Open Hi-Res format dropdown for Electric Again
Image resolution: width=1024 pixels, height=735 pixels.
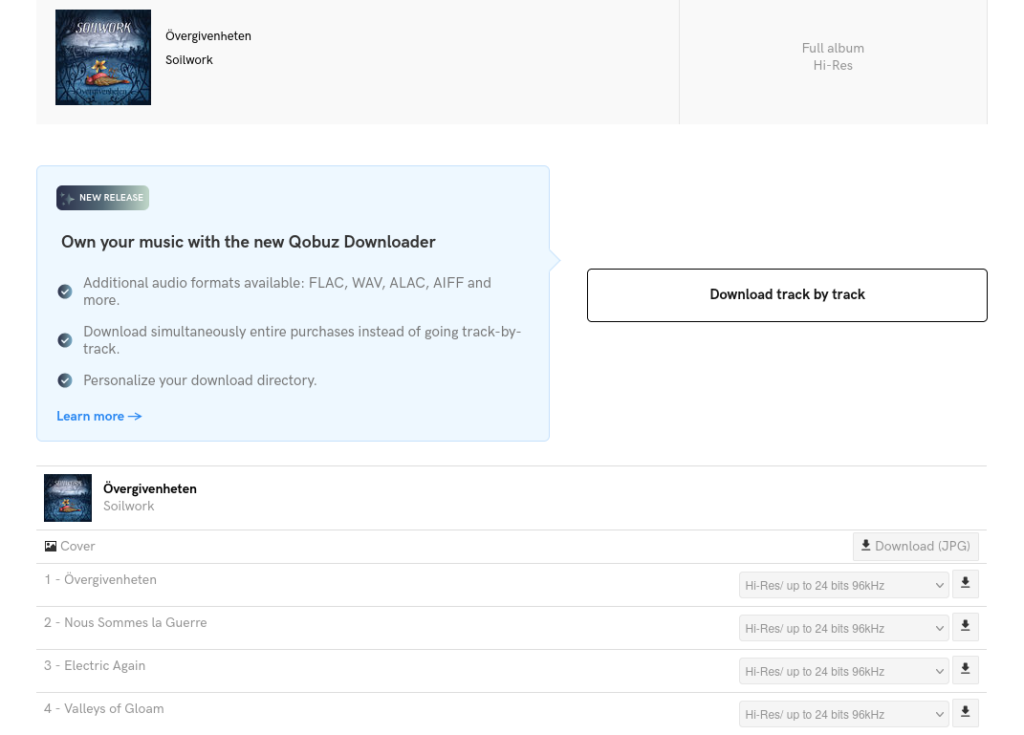click(843, 671)
